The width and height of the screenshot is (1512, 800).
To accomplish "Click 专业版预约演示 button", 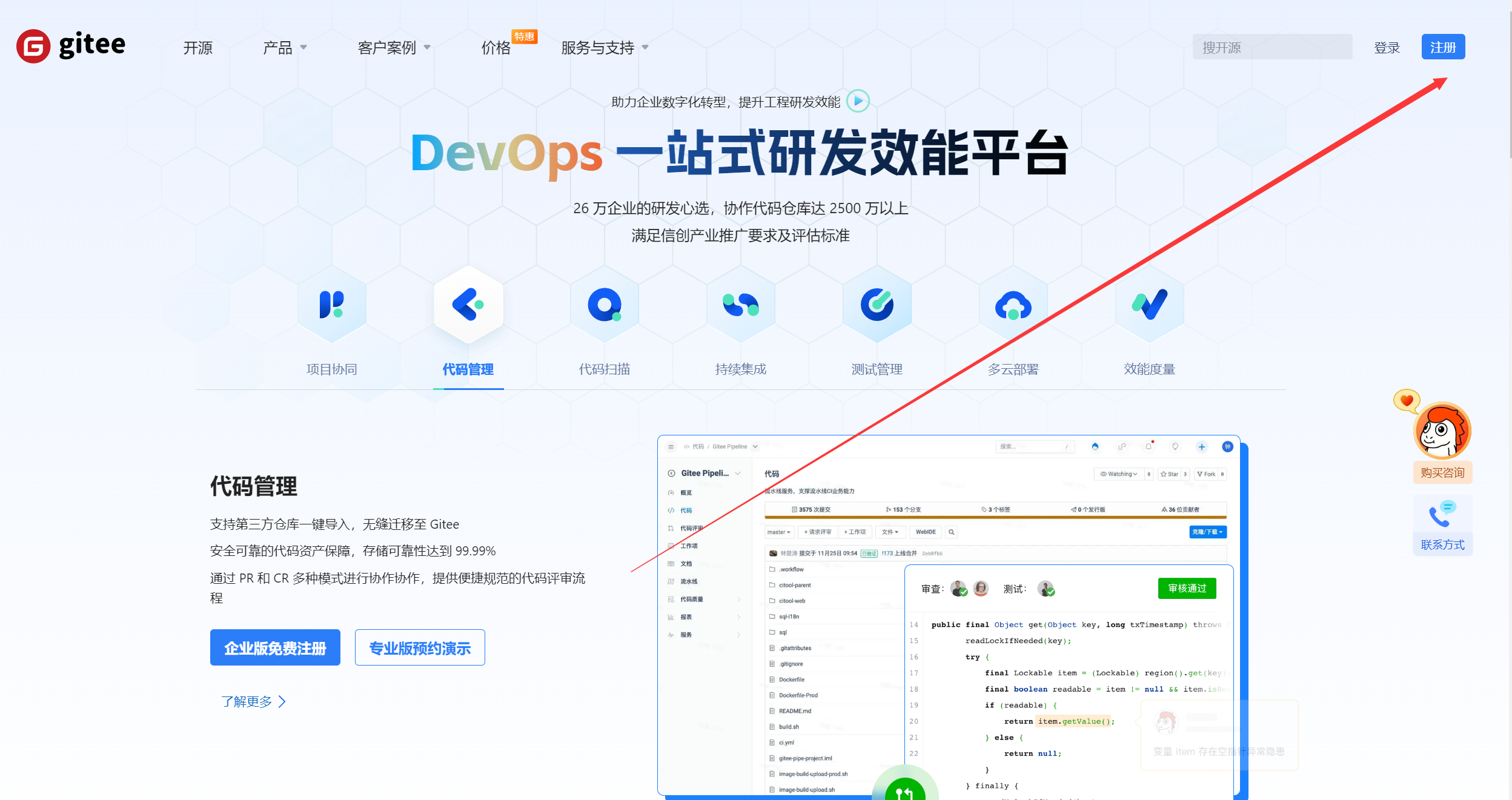I will [420, 647].
